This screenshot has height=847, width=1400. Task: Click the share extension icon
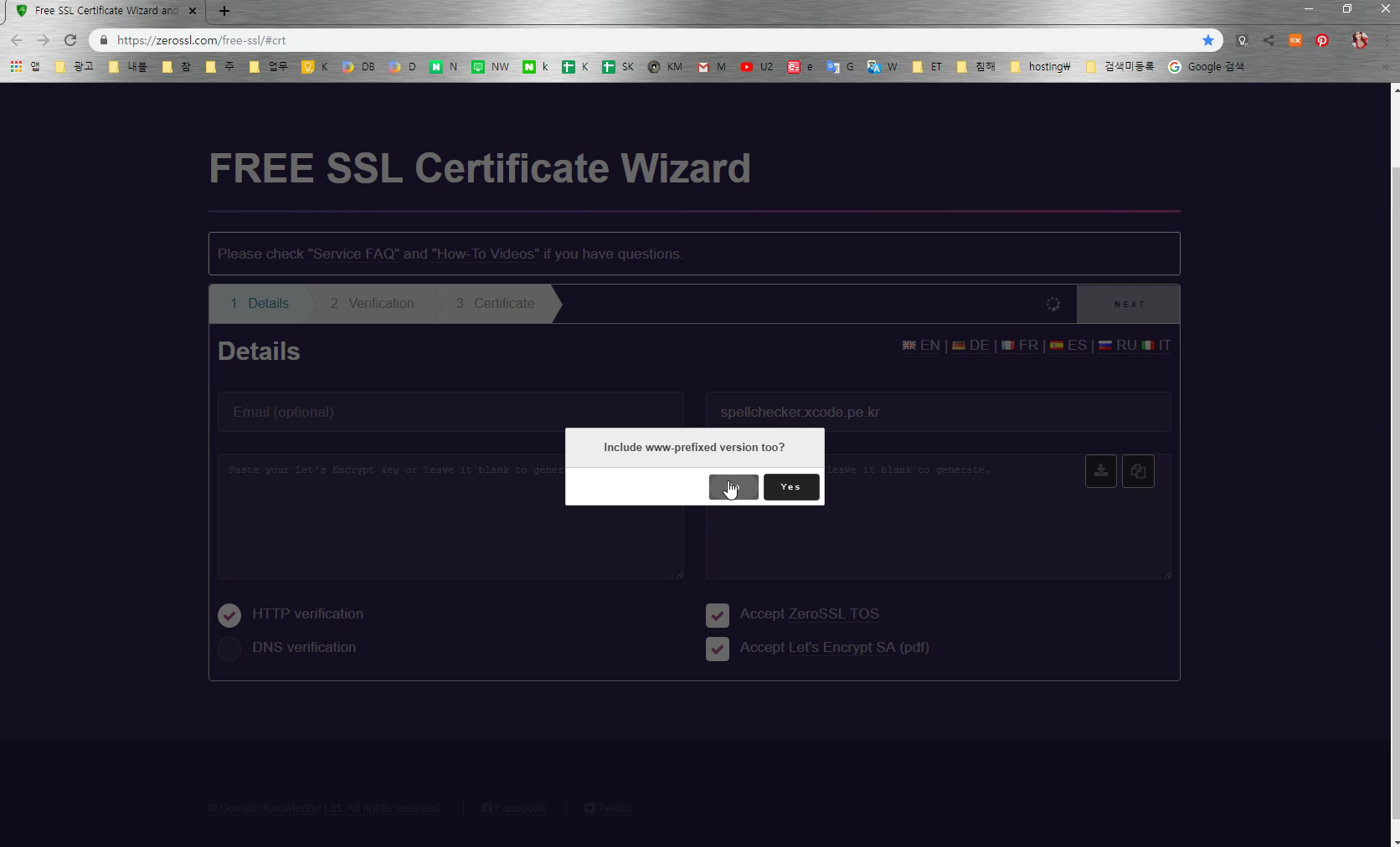click(x=1269, y=40)
